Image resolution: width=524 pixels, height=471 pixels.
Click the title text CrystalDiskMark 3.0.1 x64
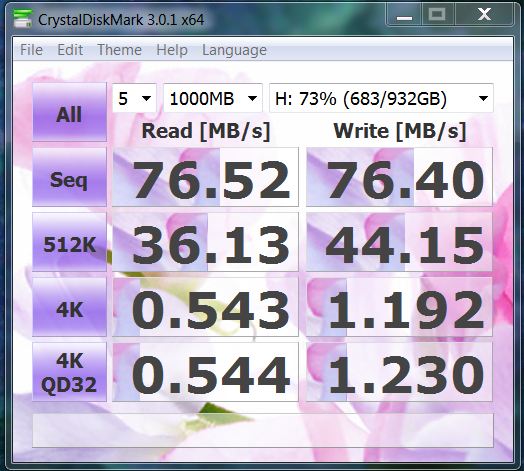click(121, 19)
